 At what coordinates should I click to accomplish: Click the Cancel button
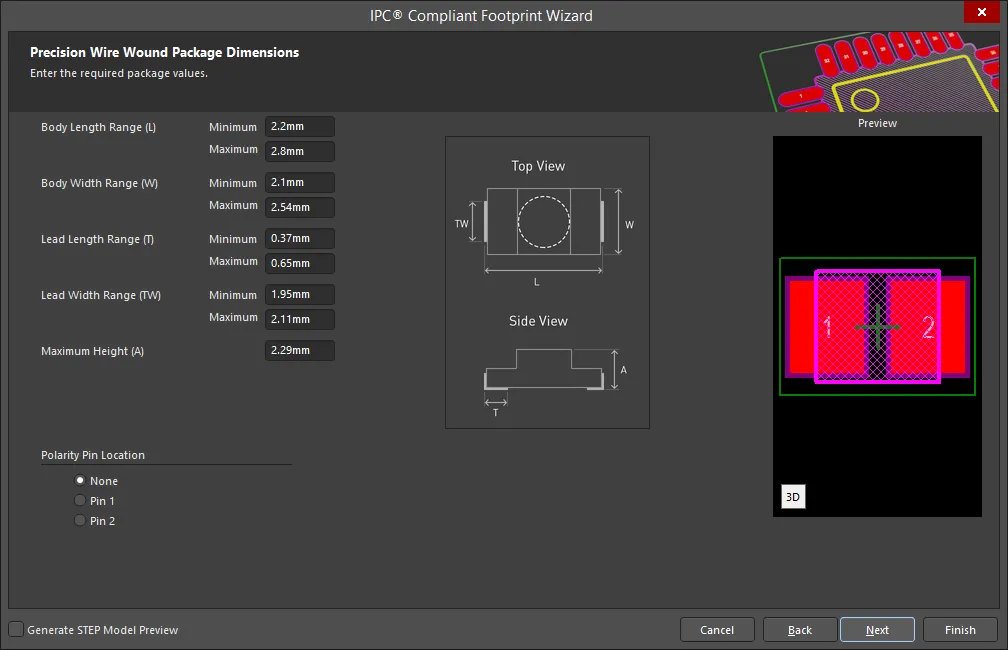[717, 630]
